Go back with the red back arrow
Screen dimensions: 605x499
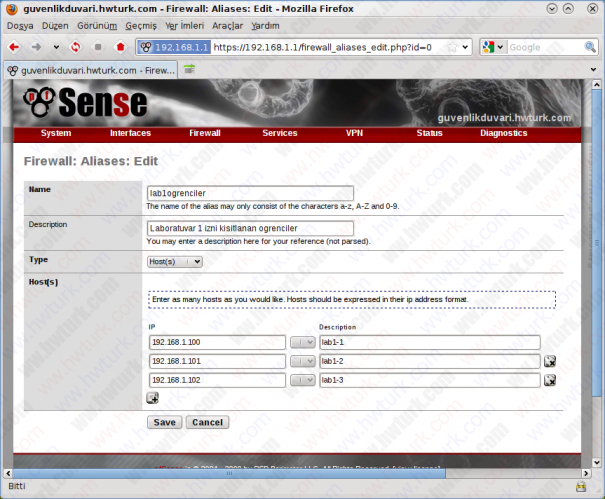click(x=14, y=47)
